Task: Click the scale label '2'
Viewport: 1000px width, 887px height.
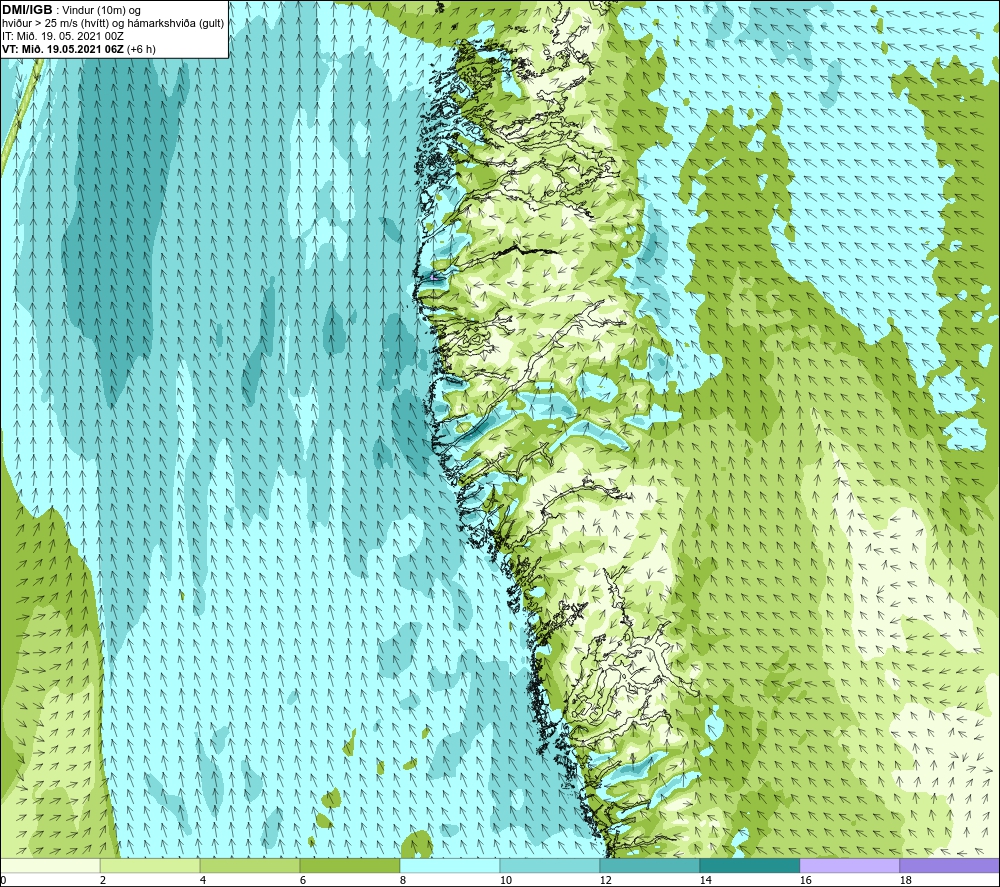Action: (103, 880)
